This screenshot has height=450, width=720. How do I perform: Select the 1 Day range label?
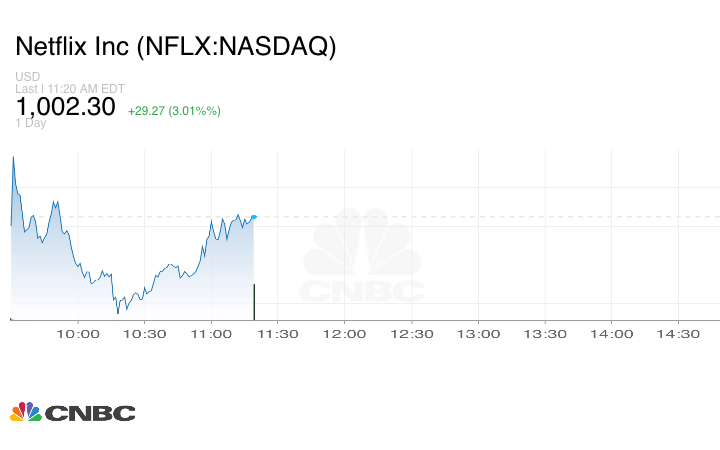(30, 123)
